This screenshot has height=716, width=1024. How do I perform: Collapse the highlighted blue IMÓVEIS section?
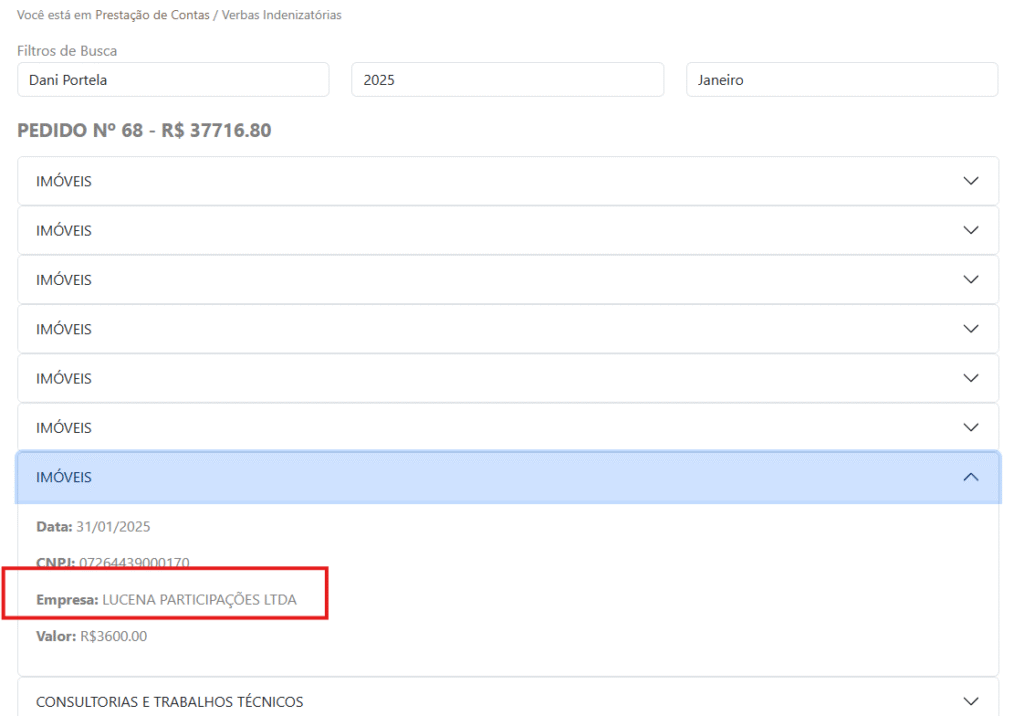(x=508, y=477)
